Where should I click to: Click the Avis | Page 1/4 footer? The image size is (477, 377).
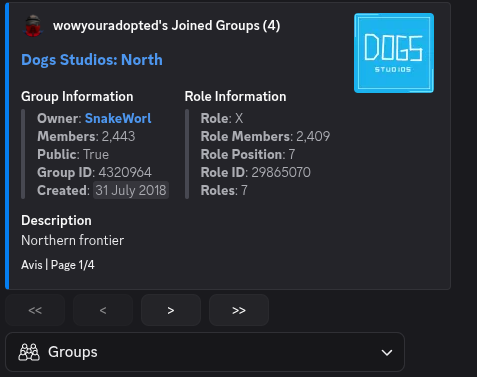pos(58,265)
